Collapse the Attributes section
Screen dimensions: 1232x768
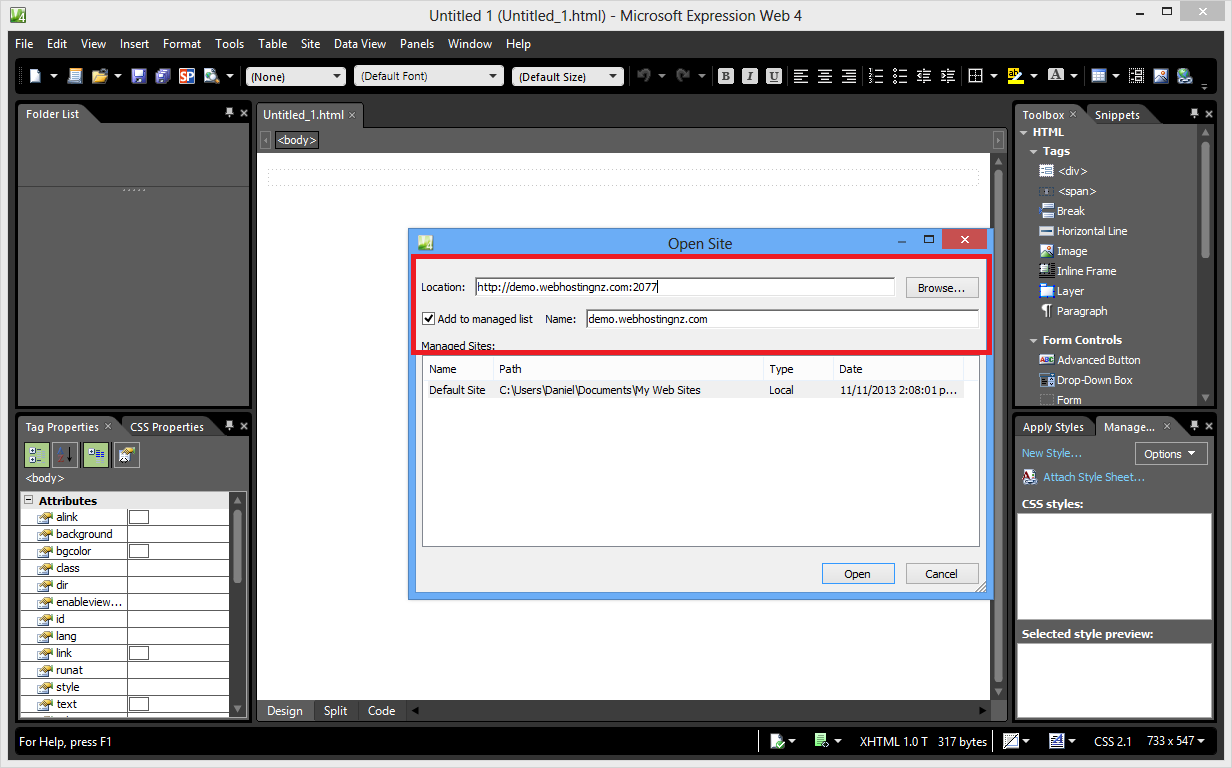tap(29, 500)
